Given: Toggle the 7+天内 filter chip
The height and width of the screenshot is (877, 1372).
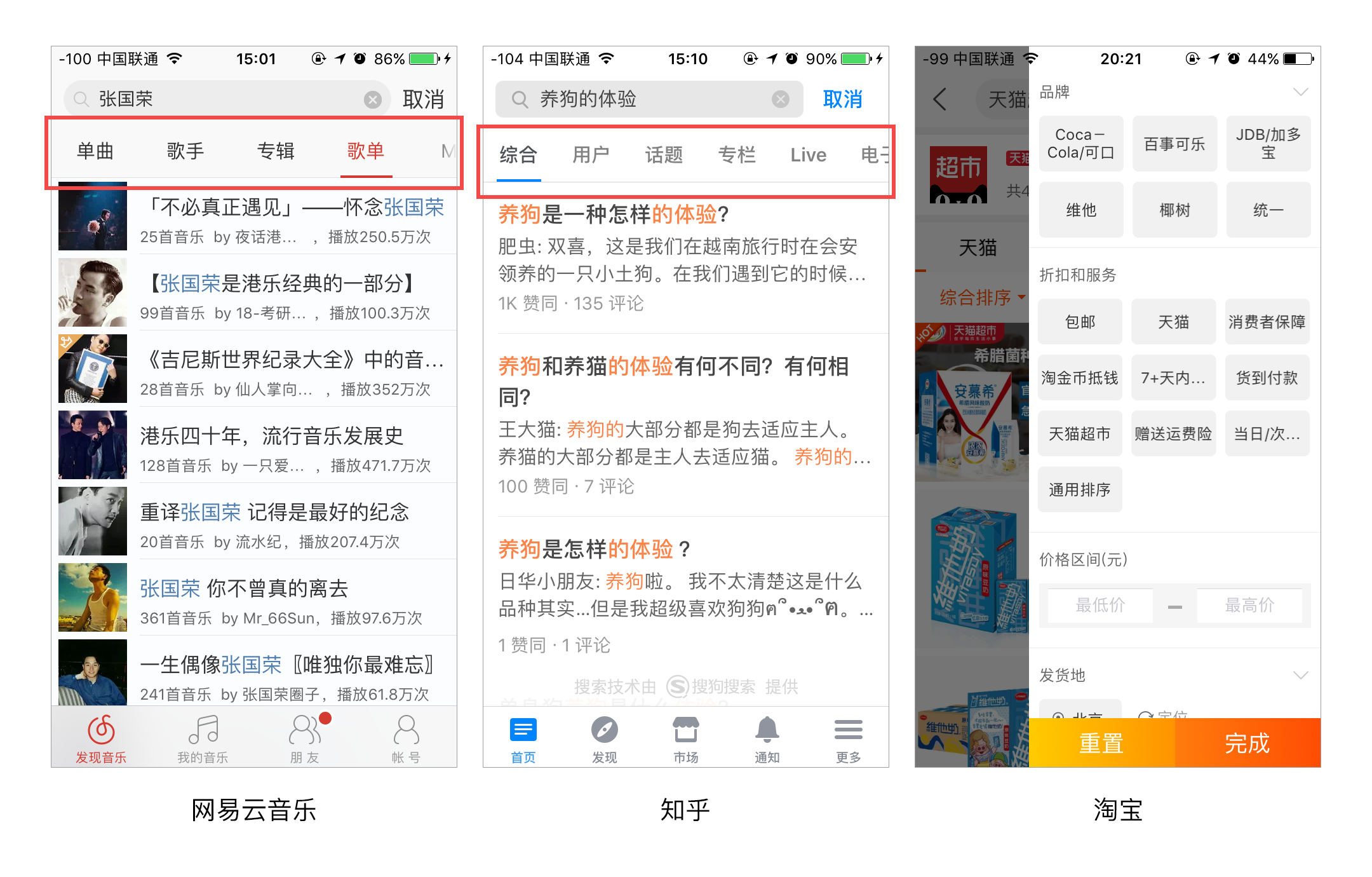Looking at the screenshot, I should pos(1173,377).
